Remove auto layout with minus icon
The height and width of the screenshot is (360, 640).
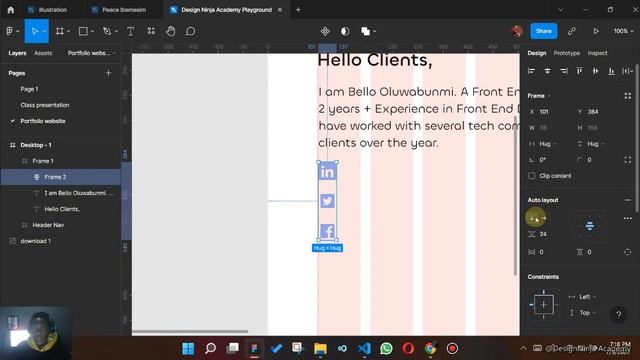(627, 200)
